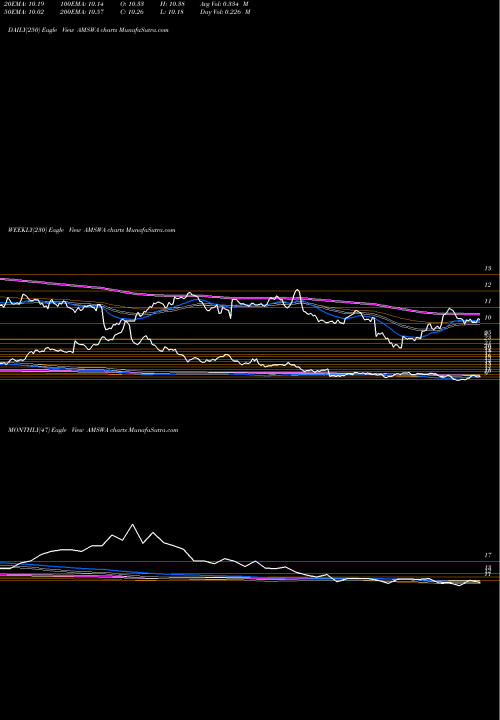Viewport: 500px width, 720px height.
Task: Click the WEEKLY(250) Eagle View chart title
Action: point(91,230)
